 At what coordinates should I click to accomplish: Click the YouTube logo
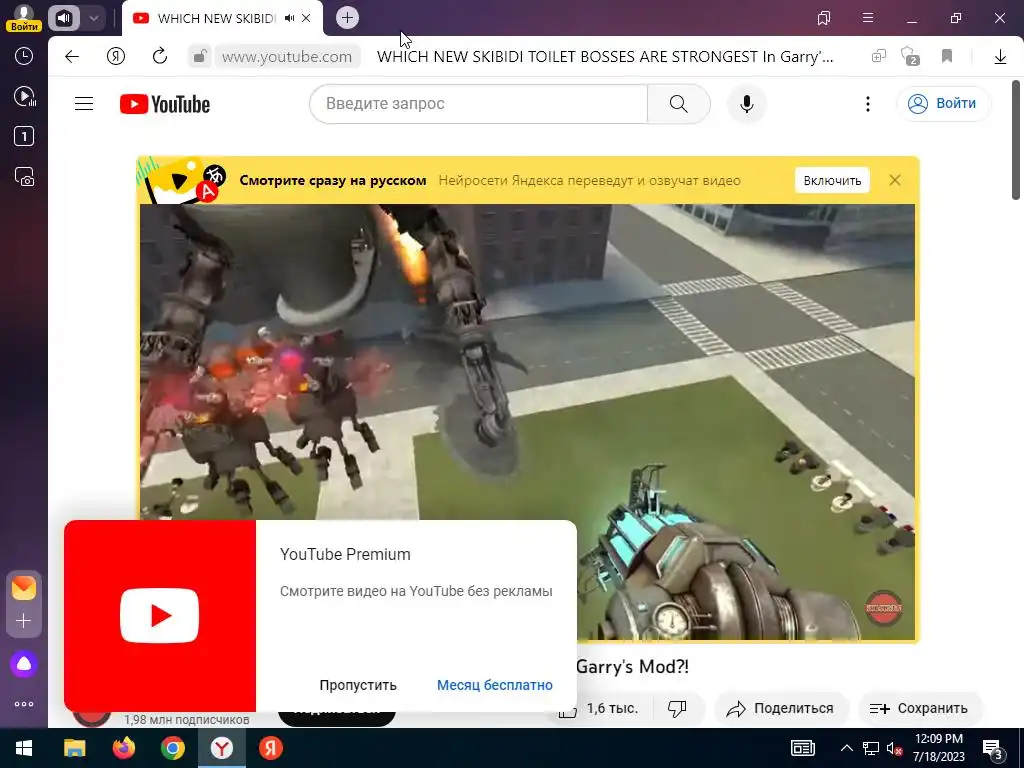pyautogui.click(x=165, y=104)
